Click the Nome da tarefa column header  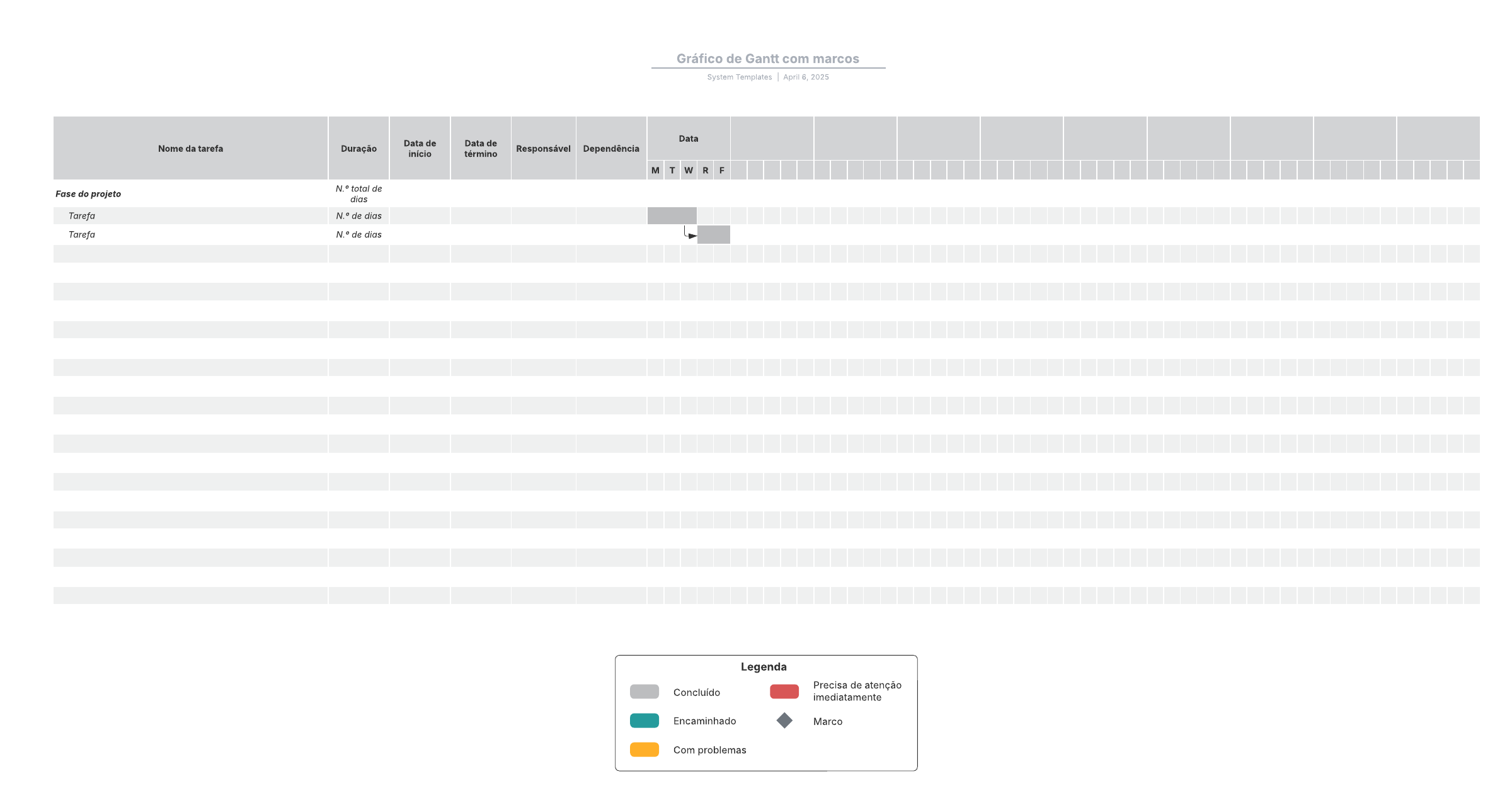190,149
